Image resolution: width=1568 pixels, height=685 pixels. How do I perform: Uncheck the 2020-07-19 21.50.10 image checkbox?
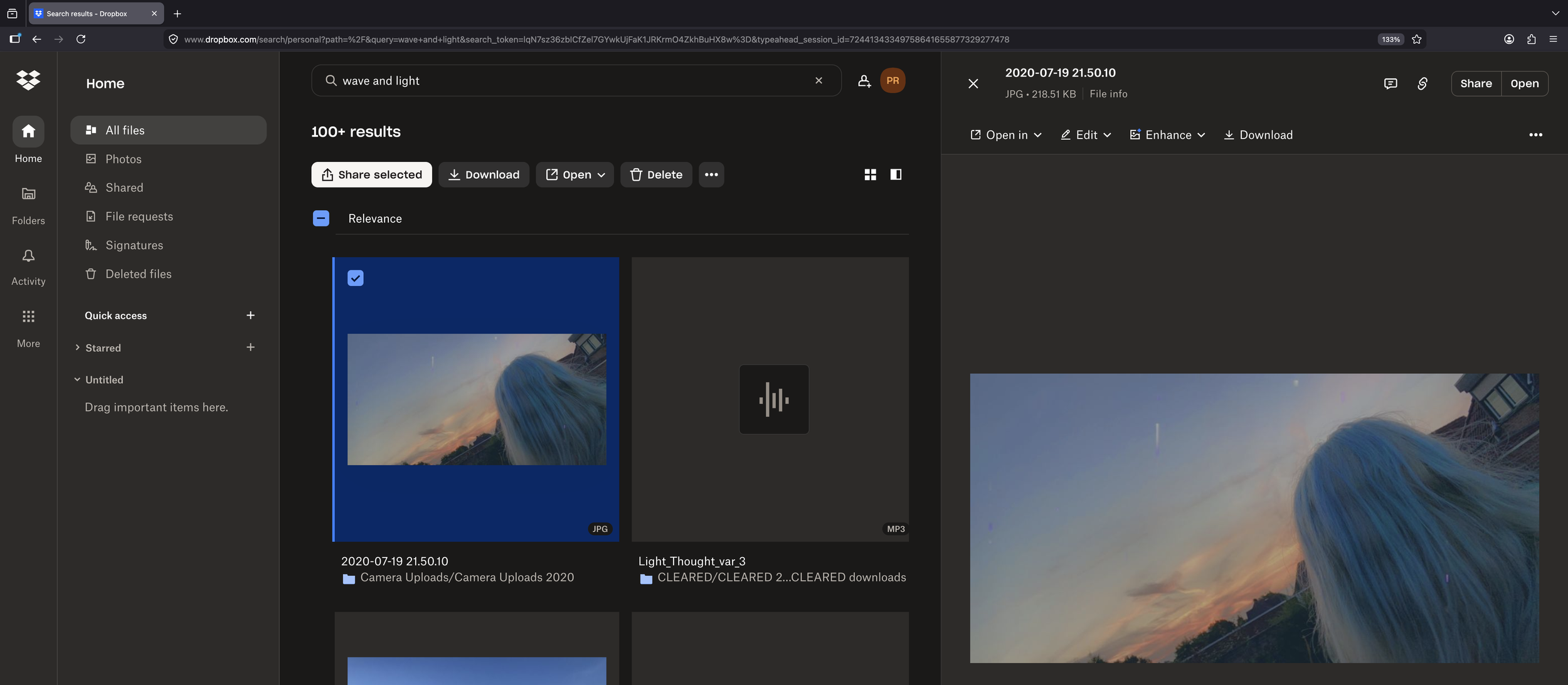point(356,278)
